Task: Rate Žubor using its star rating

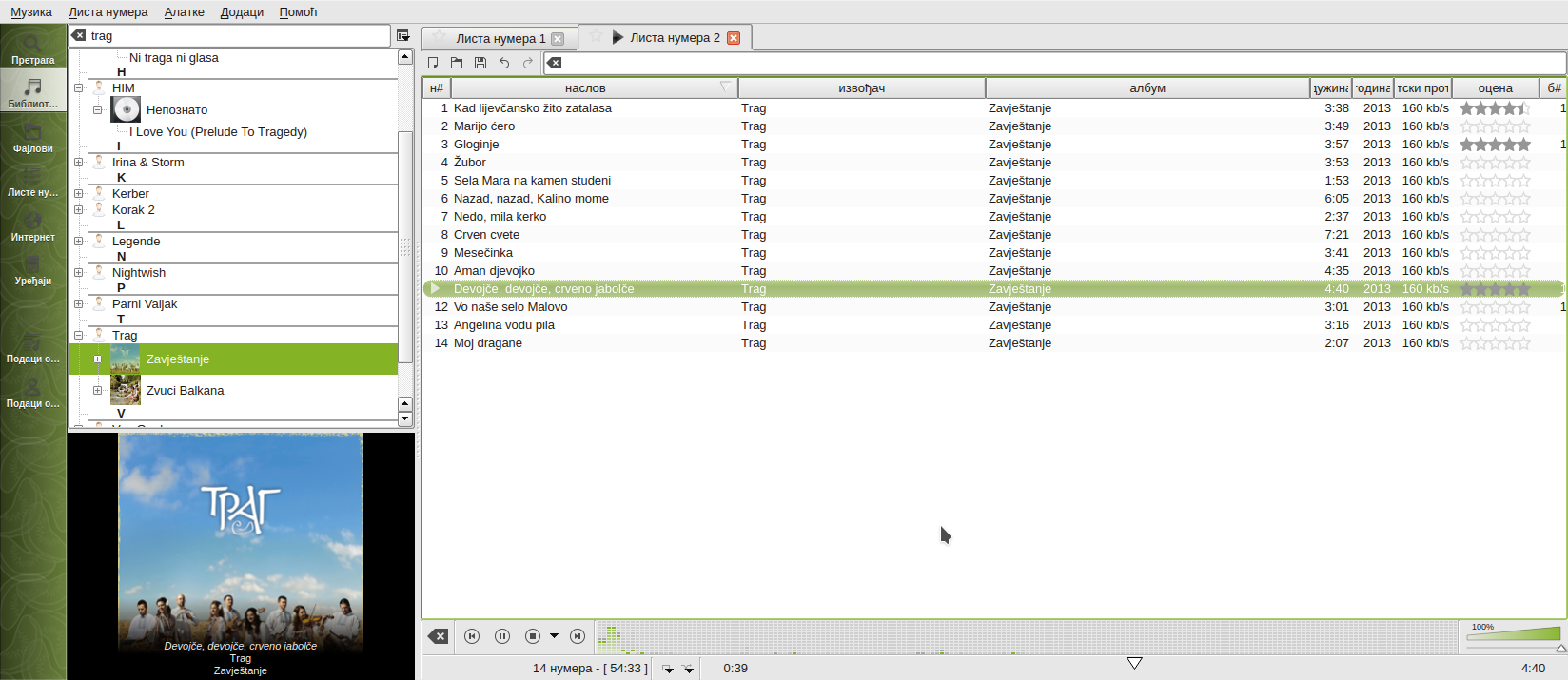Action: pos(1495,163)
